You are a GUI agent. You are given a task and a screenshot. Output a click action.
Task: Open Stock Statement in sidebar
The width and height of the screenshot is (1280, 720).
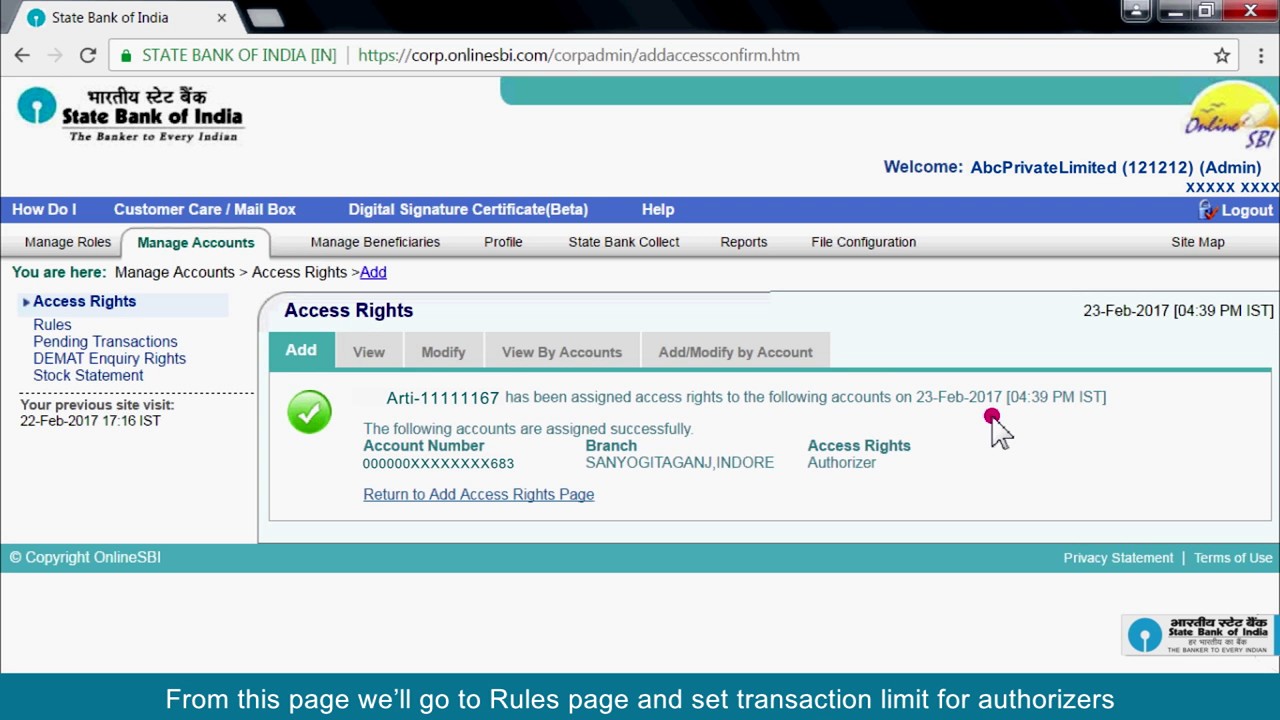click(88, 375)
